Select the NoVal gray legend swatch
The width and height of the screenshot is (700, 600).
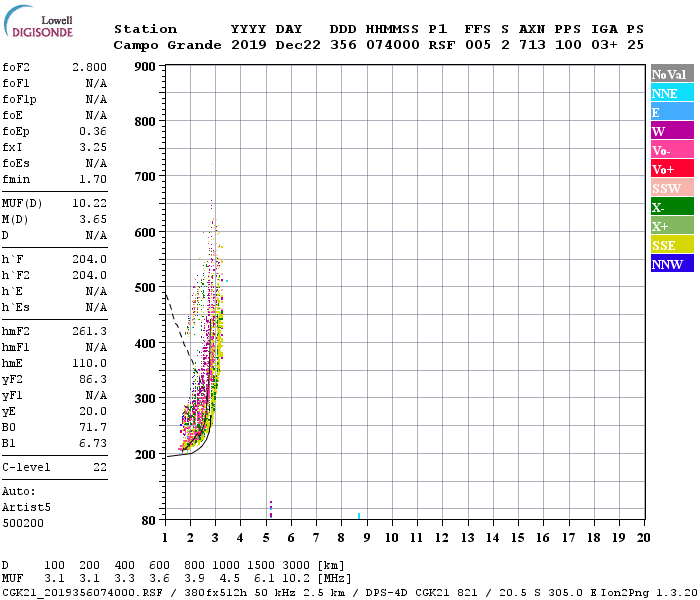(x=672, y=74)
